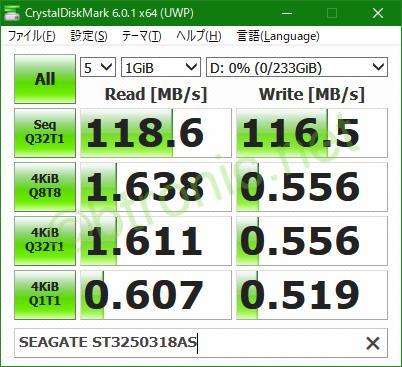Open the test size dropdown showing 1GiB
The height and width of the screenshot is (367, 402).
[161, 67]
